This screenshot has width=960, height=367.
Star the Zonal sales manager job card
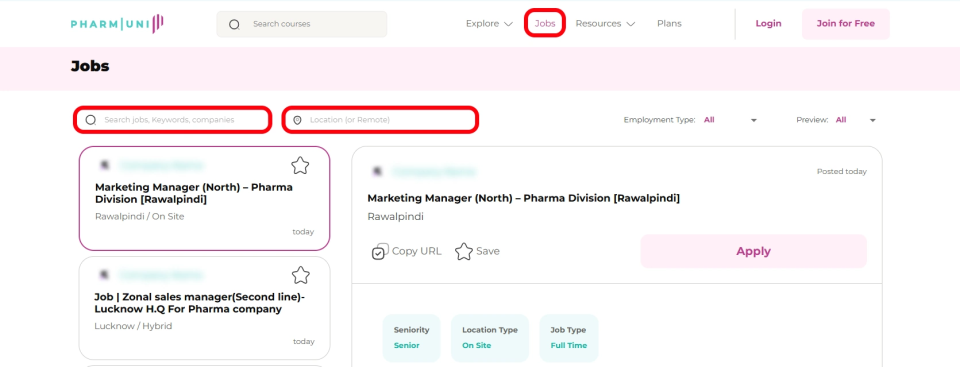pyautogui.click(x=300, y=275)
